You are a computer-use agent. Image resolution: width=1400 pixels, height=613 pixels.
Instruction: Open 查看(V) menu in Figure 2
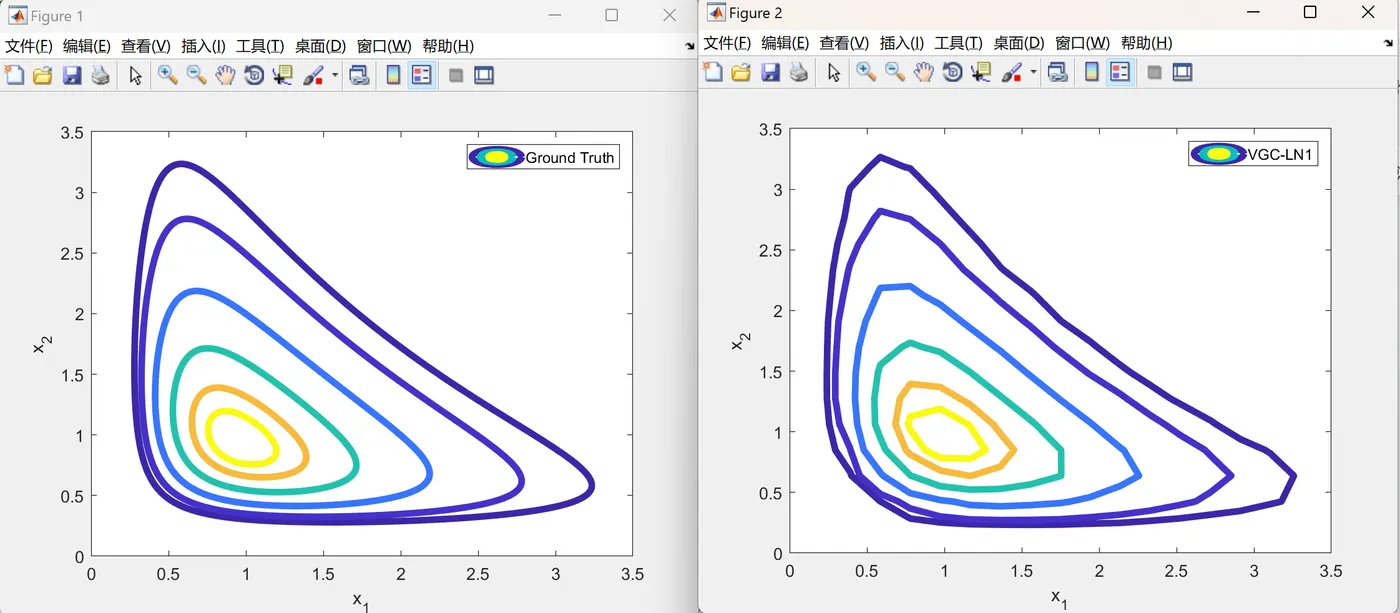844,43
